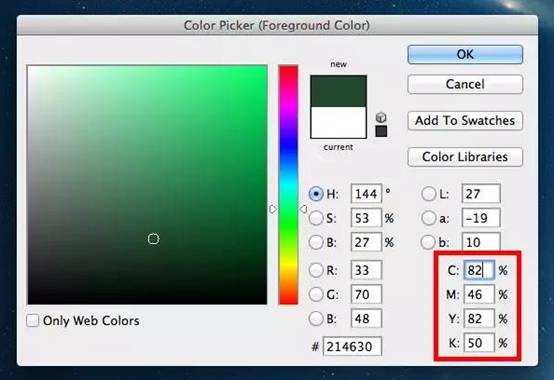The height and width of the screenshot is (380, 554).
Task: Select the L lightness radio button
Action: click(429, 194)
